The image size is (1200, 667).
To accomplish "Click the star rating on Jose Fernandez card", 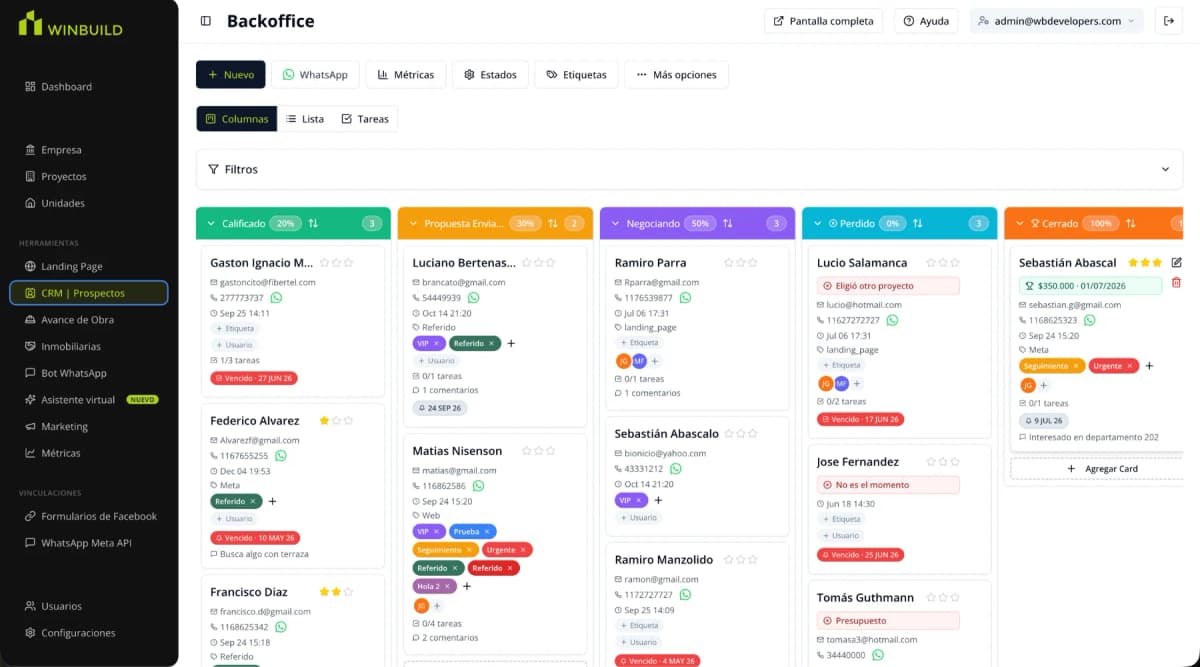I will [943, 462].
